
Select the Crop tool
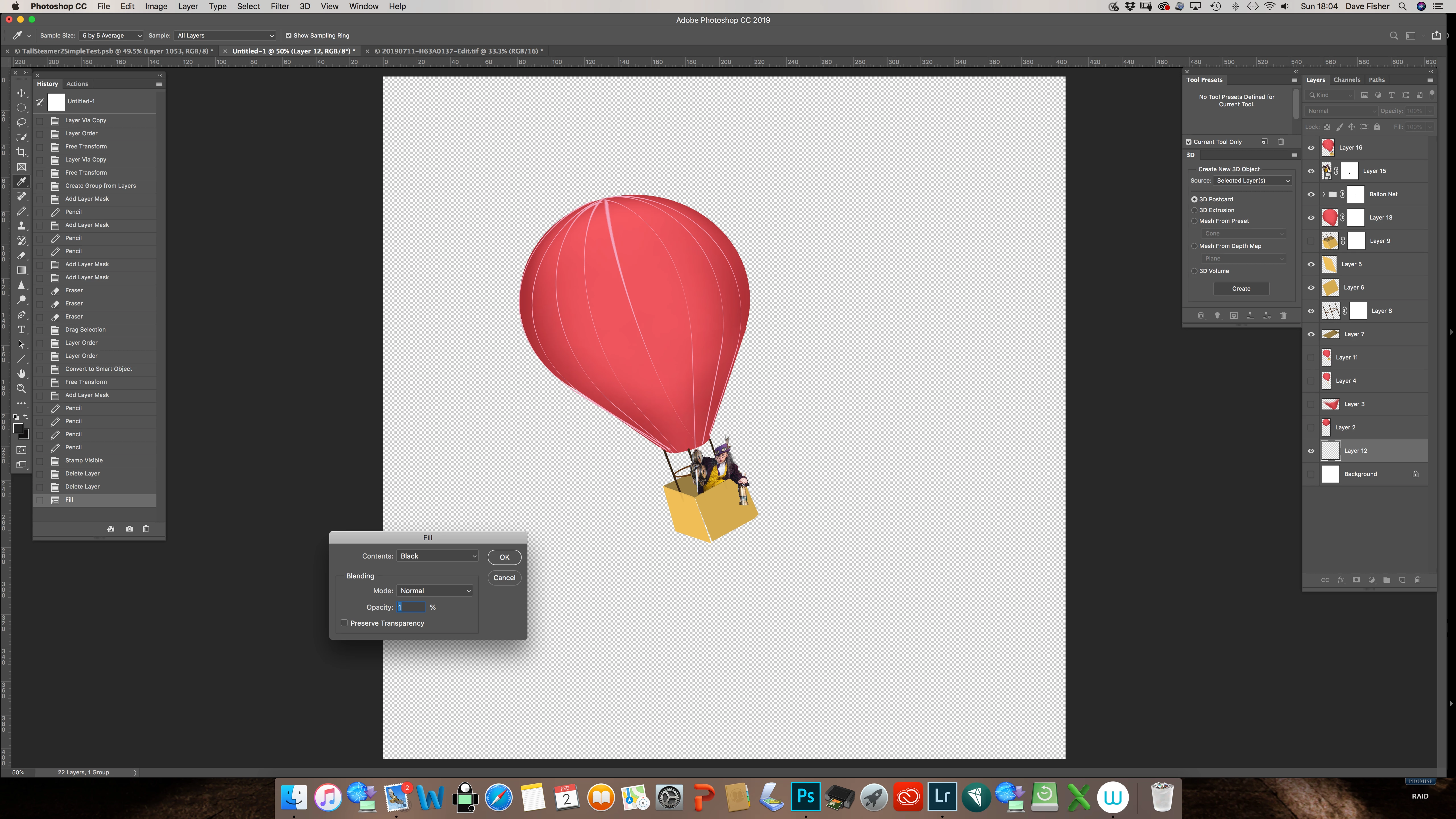(22, 152)
